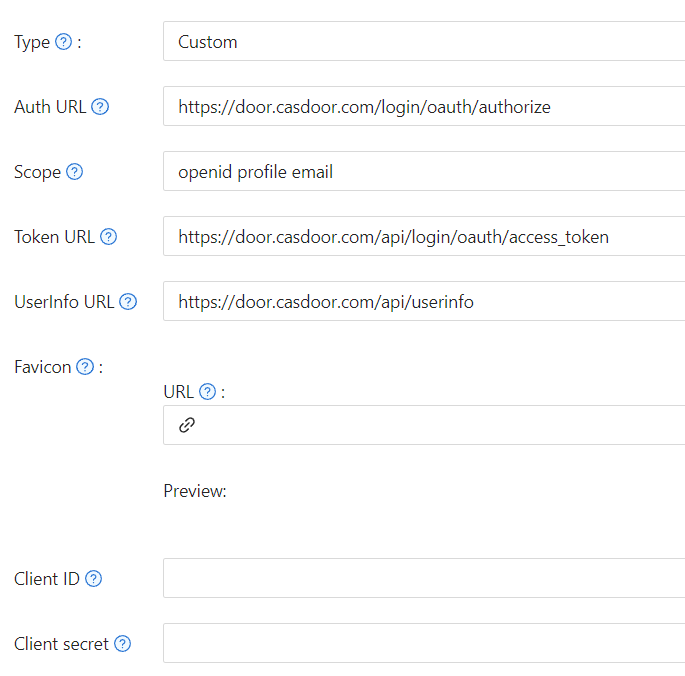
Task: Click the help icon next to URL
Action: coord(207,392)
